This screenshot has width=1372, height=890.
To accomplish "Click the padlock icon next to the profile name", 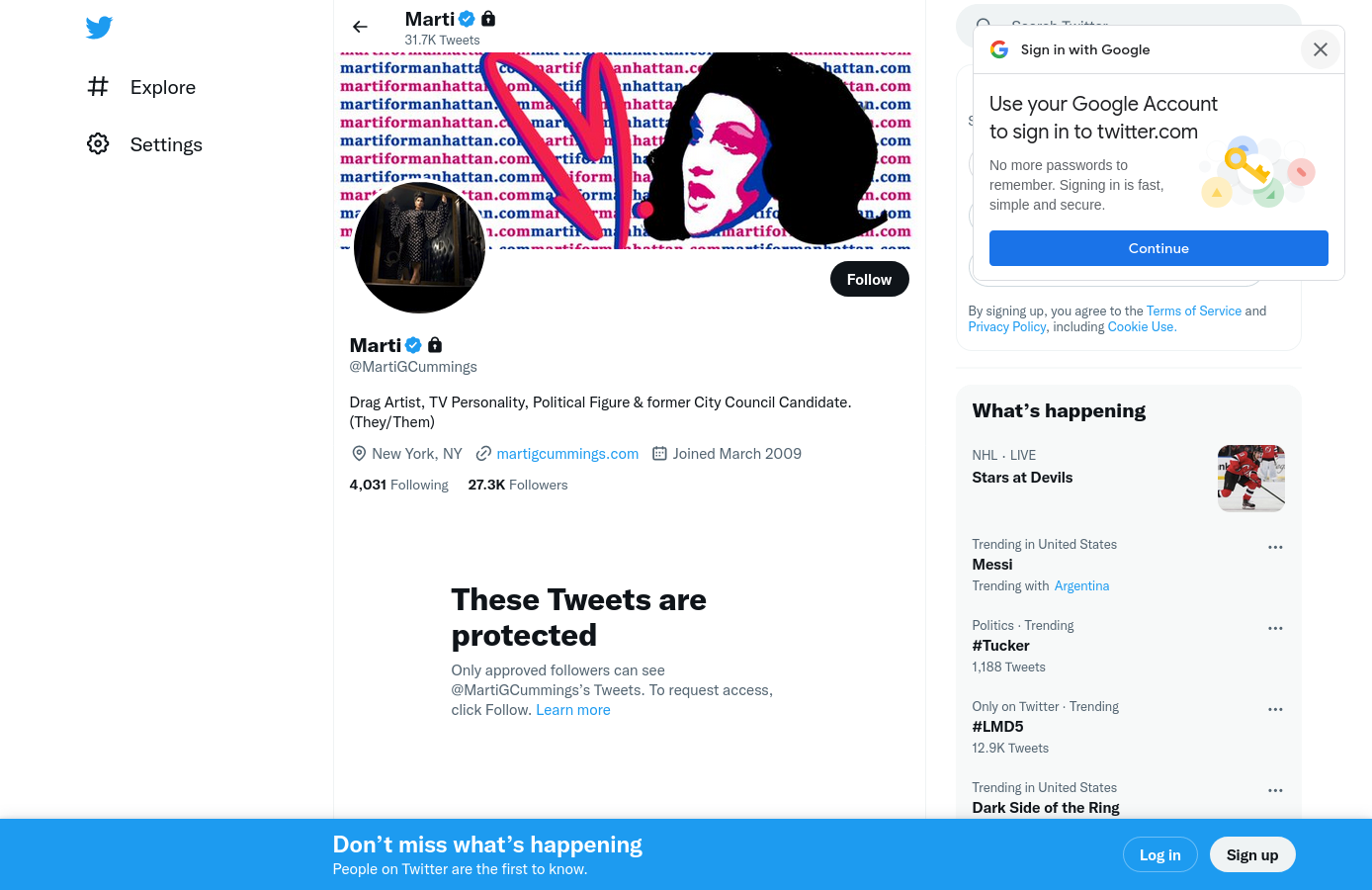I will (x=435, y=345).
